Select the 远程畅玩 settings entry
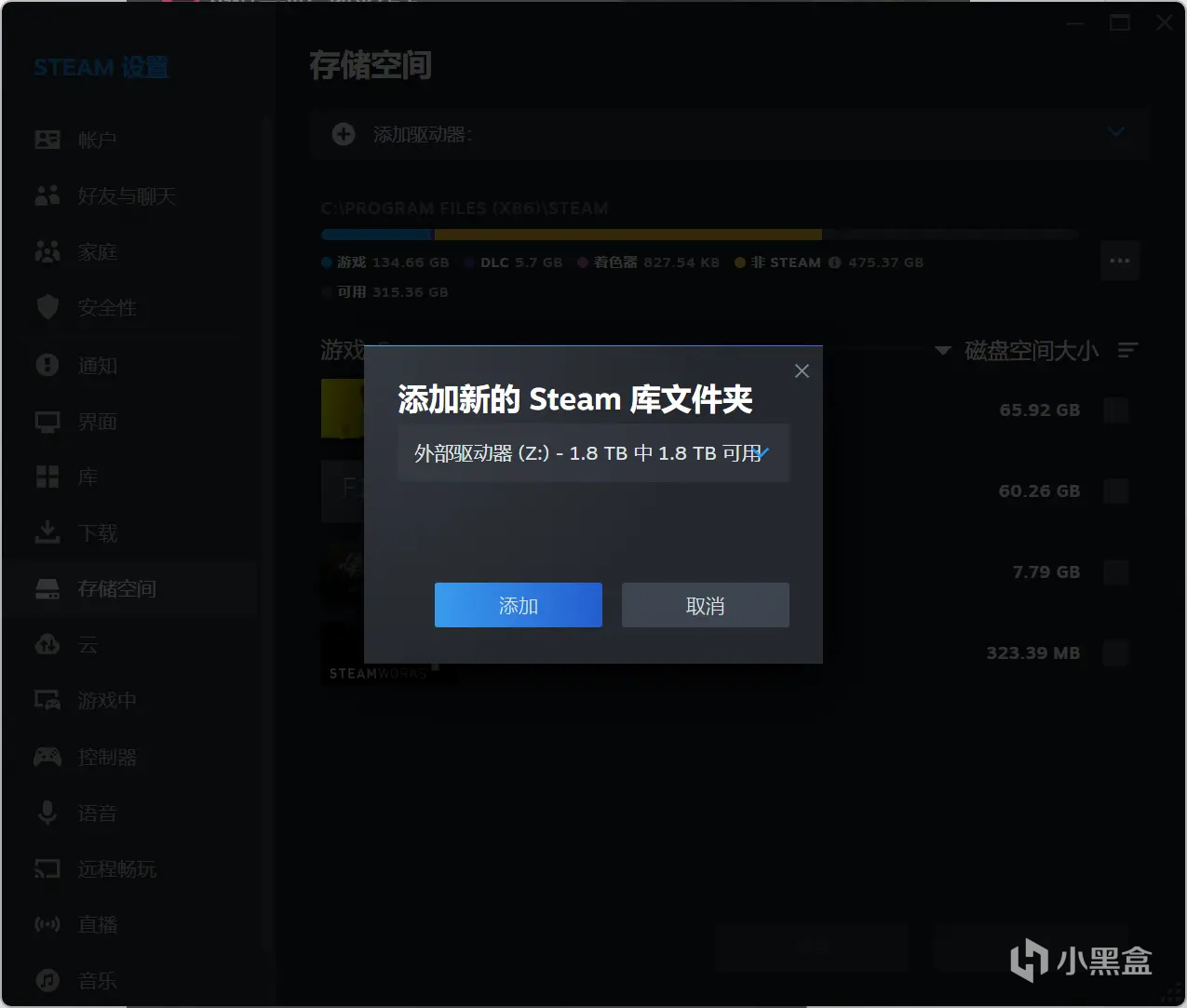Screen dimensions: 1187x1008 pyautogui.click(x=130, y=868)
